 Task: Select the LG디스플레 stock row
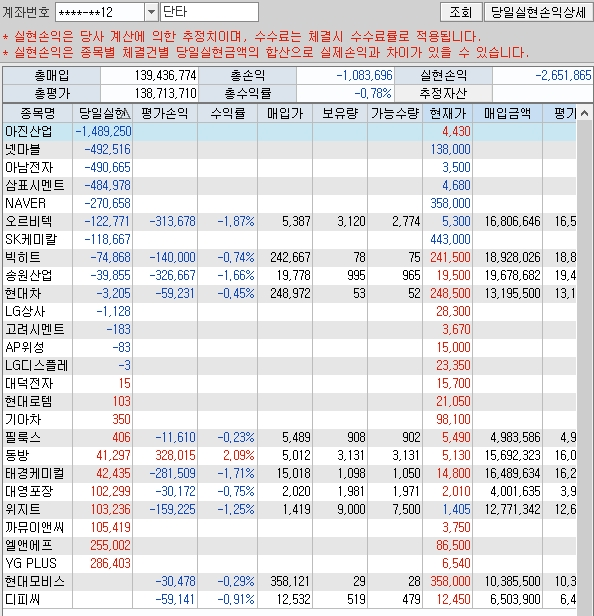tap(290, 366)
